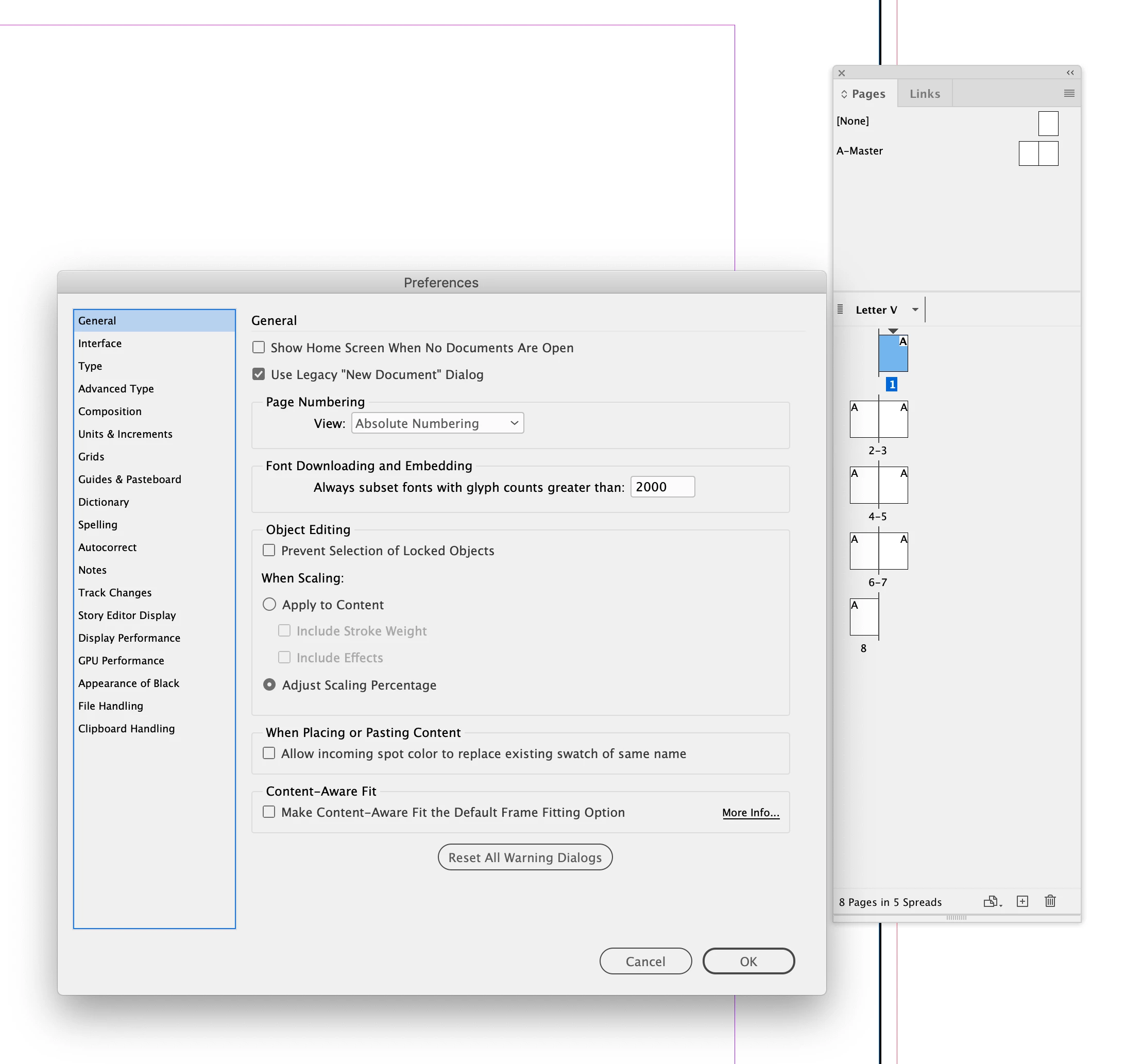Click the A-Master spread icon
Screen dimensions: 1125x1064
(1038, 153)
